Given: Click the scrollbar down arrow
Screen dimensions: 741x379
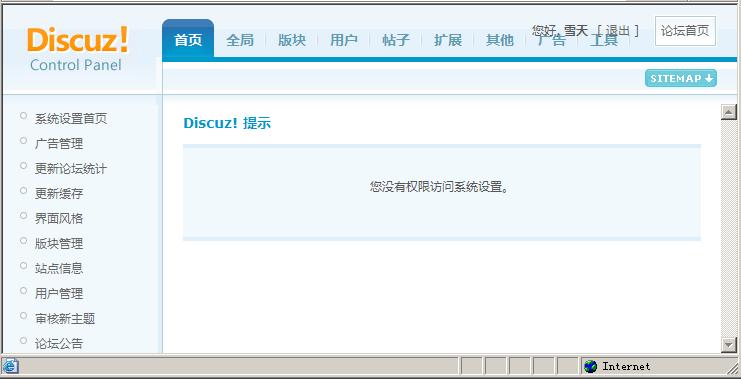Looking at the screenshot, I should [729, 345].
